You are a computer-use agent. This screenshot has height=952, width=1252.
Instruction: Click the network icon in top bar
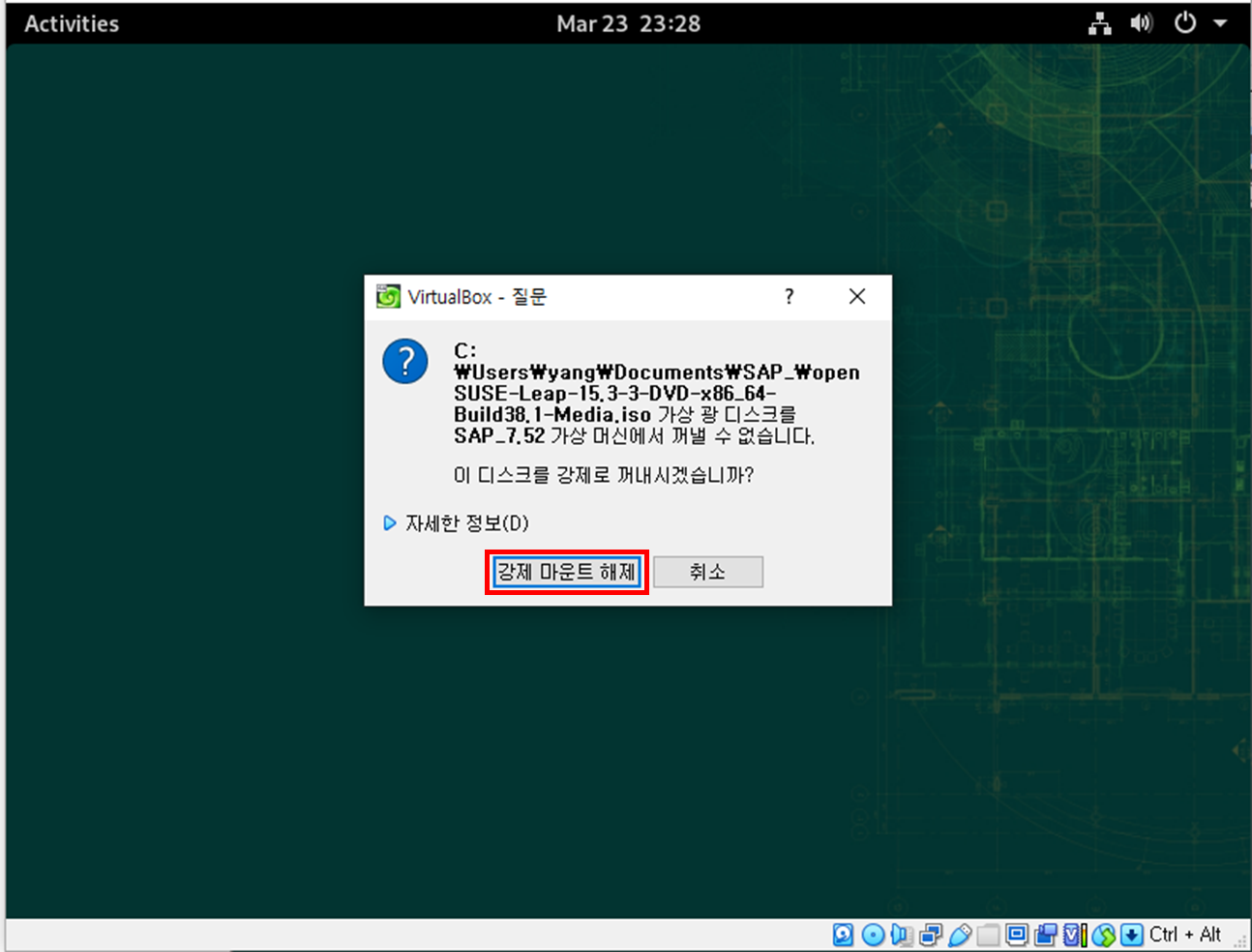[x=1100, y=24]
